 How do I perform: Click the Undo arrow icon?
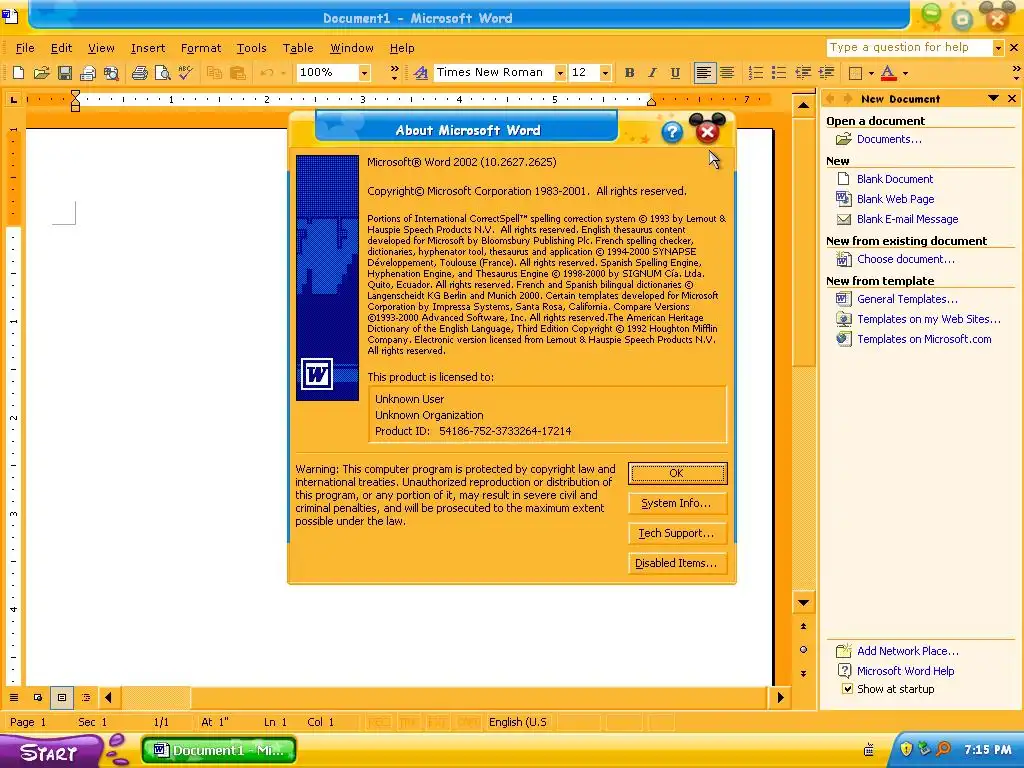(266, 72)
